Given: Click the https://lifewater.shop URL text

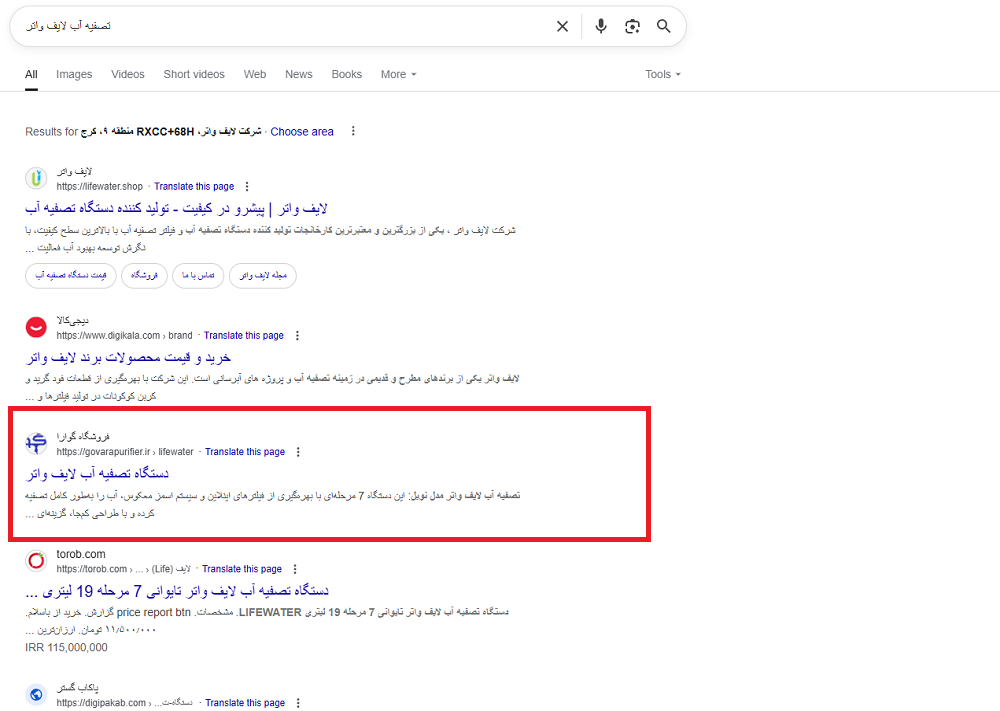Looking at the screenshot, I should point(99,187).
